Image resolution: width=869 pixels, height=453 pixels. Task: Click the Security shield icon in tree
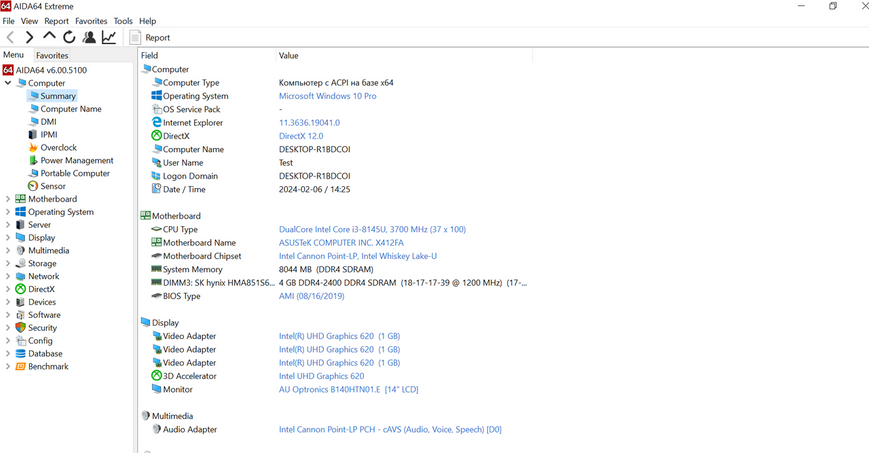(21, 328)
